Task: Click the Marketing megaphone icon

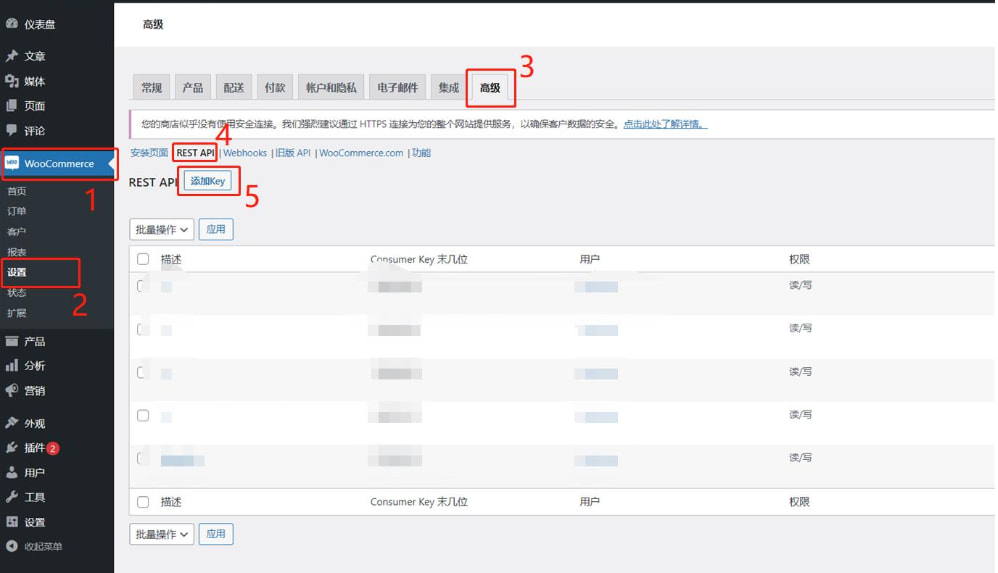Action: tap(12, 390)
